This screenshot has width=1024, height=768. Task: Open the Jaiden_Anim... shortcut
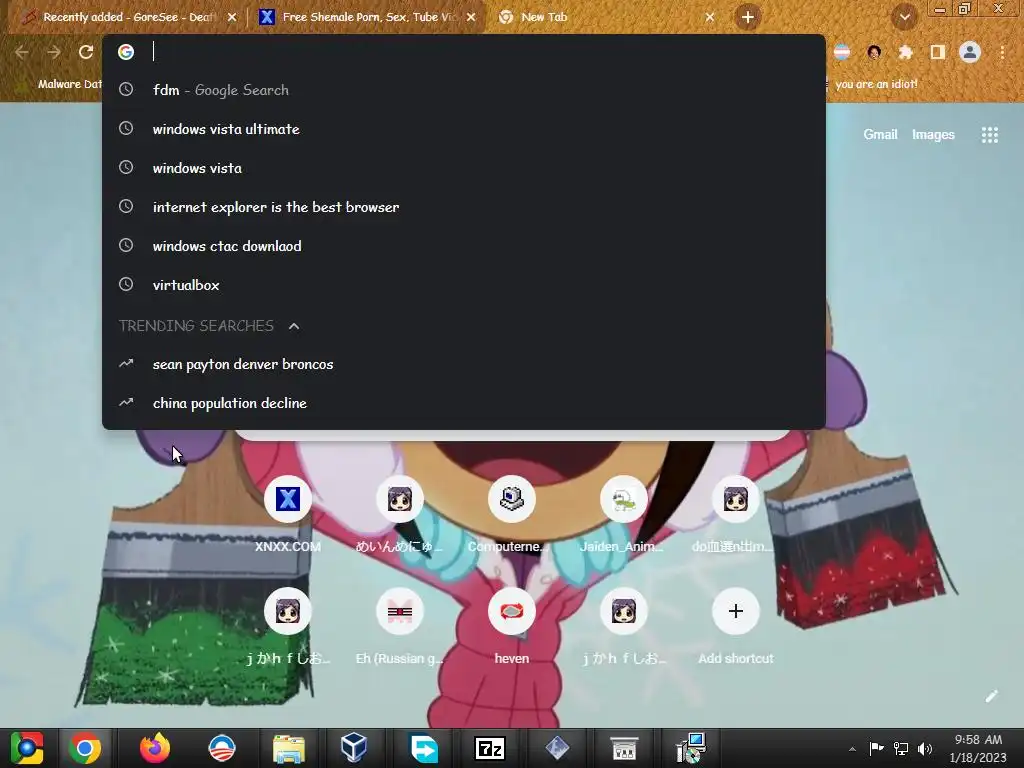623,513
